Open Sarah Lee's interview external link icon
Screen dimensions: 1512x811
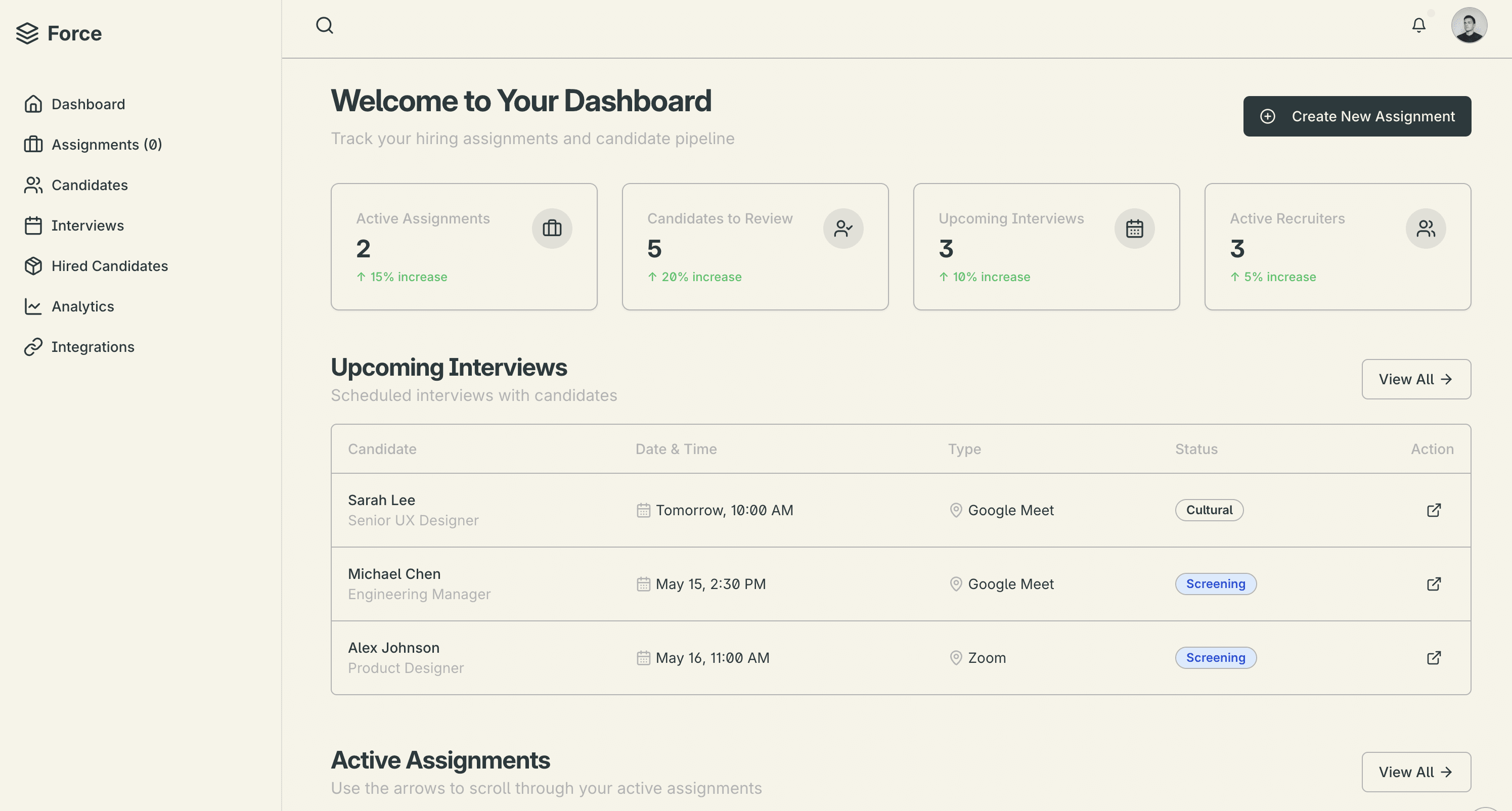1433,510
